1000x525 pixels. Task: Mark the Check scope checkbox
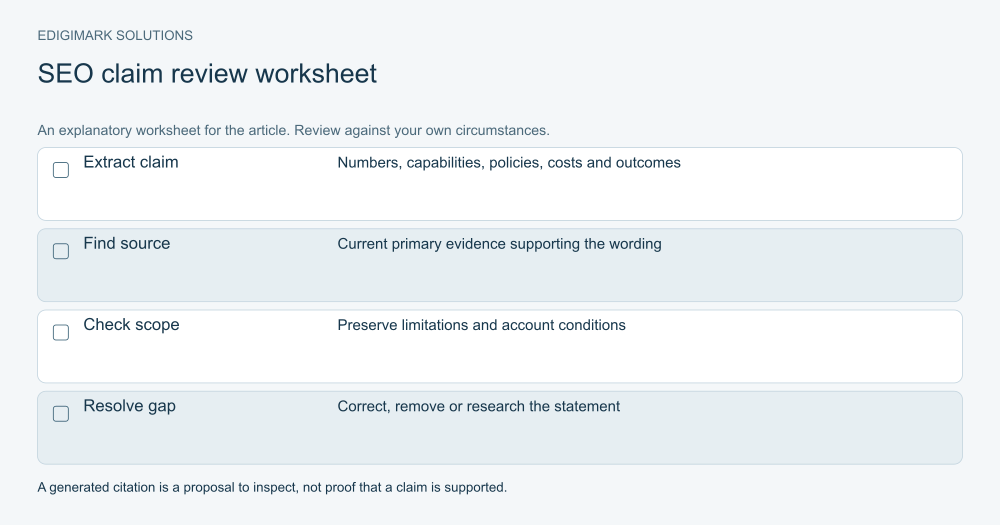(x=61, y=332)
